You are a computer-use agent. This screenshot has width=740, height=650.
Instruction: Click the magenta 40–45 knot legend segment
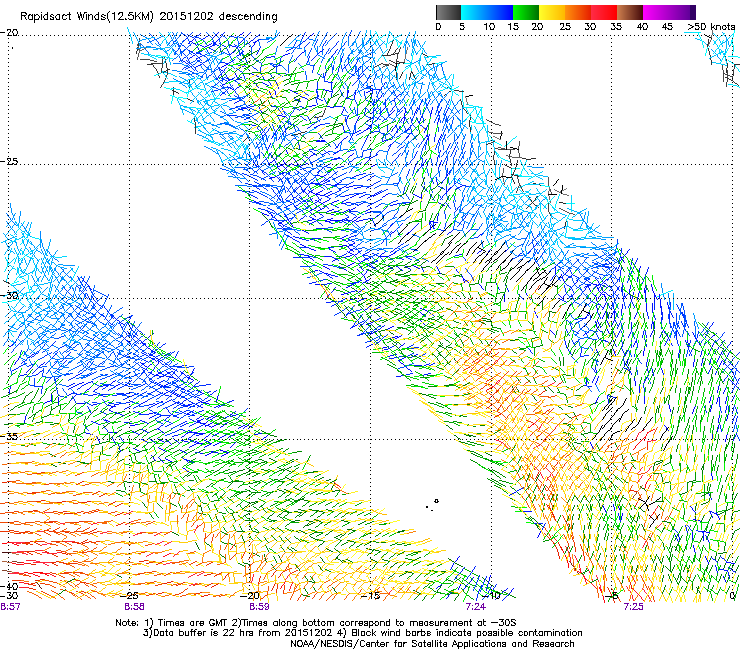656,12
